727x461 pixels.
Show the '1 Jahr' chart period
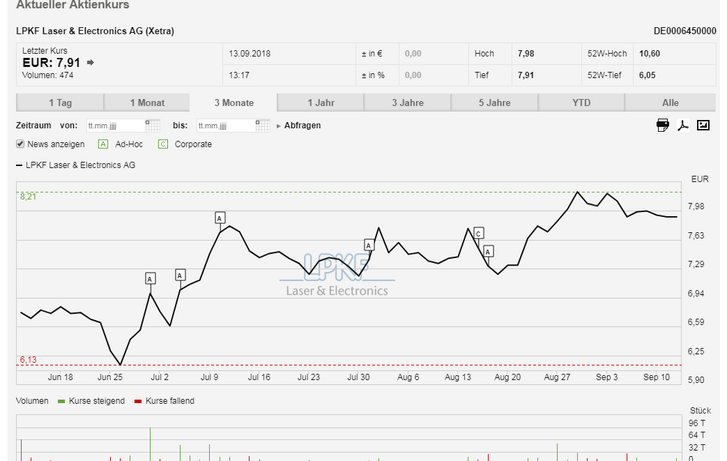point(320,102)
